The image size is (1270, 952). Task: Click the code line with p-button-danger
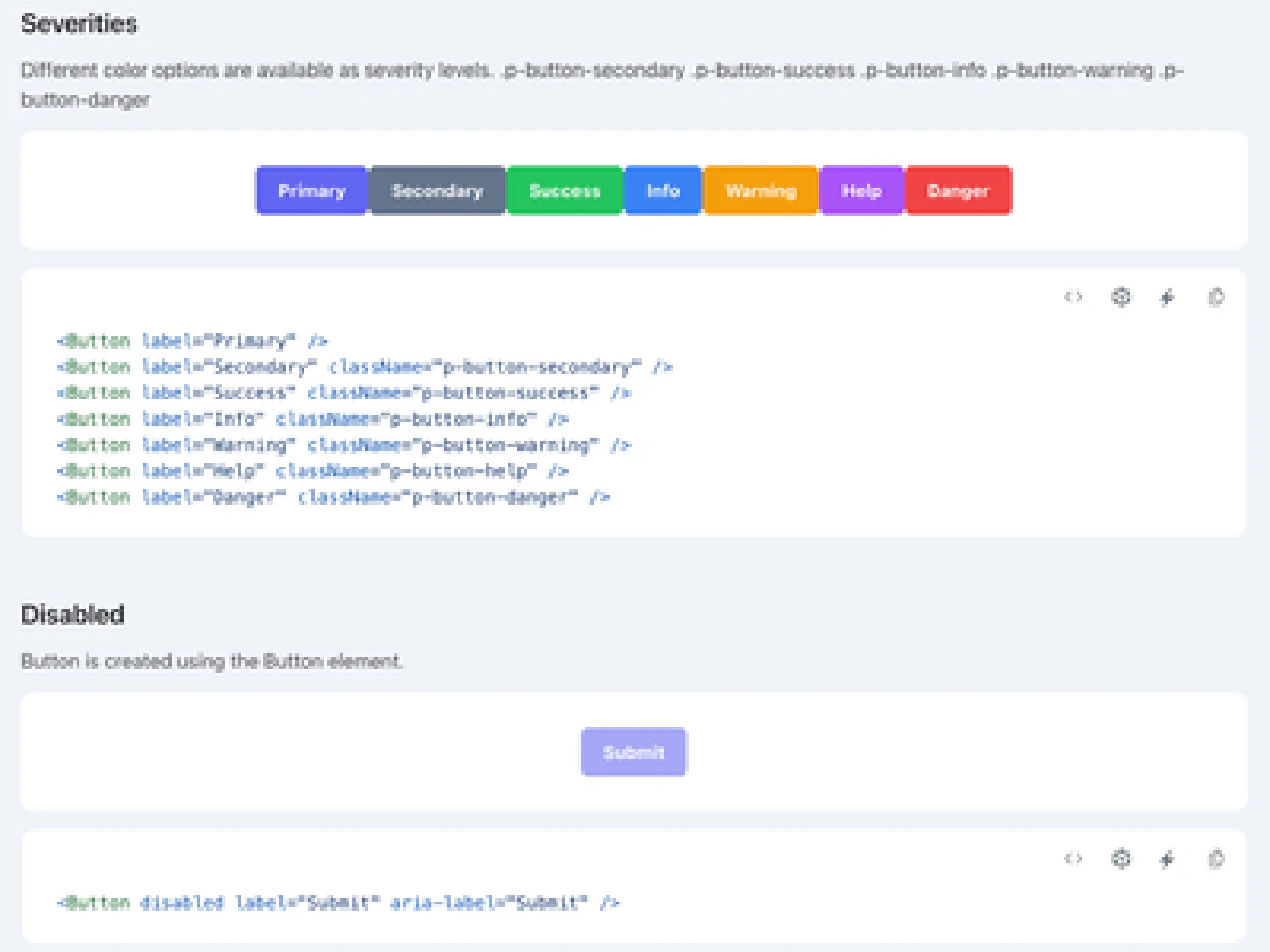coord(332,497)
